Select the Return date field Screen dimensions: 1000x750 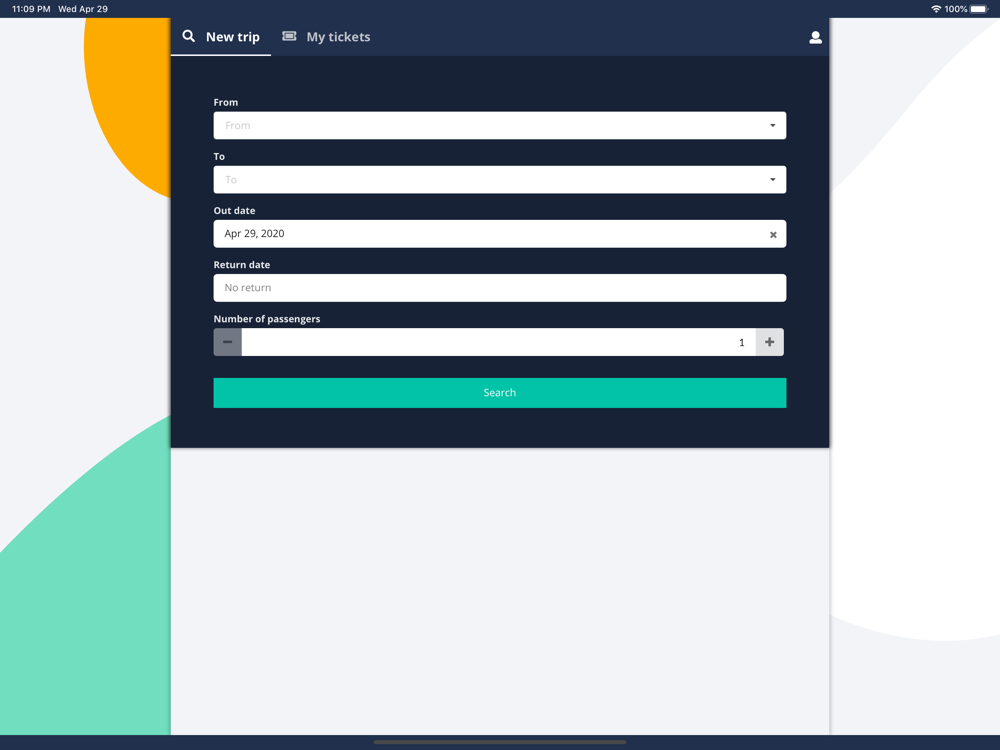499,288
